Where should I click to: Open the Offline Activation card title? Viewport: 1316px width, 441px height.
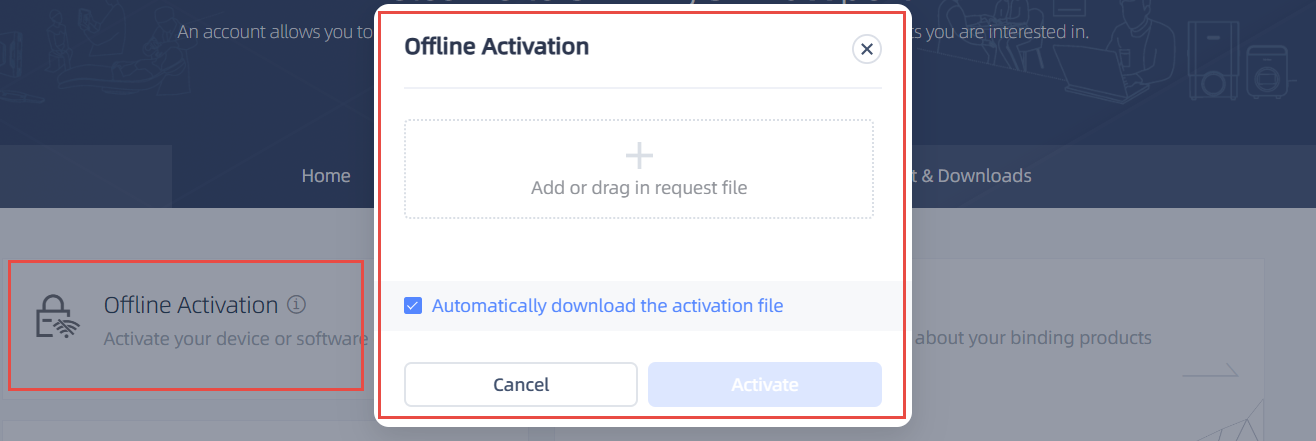pos(191,305)
